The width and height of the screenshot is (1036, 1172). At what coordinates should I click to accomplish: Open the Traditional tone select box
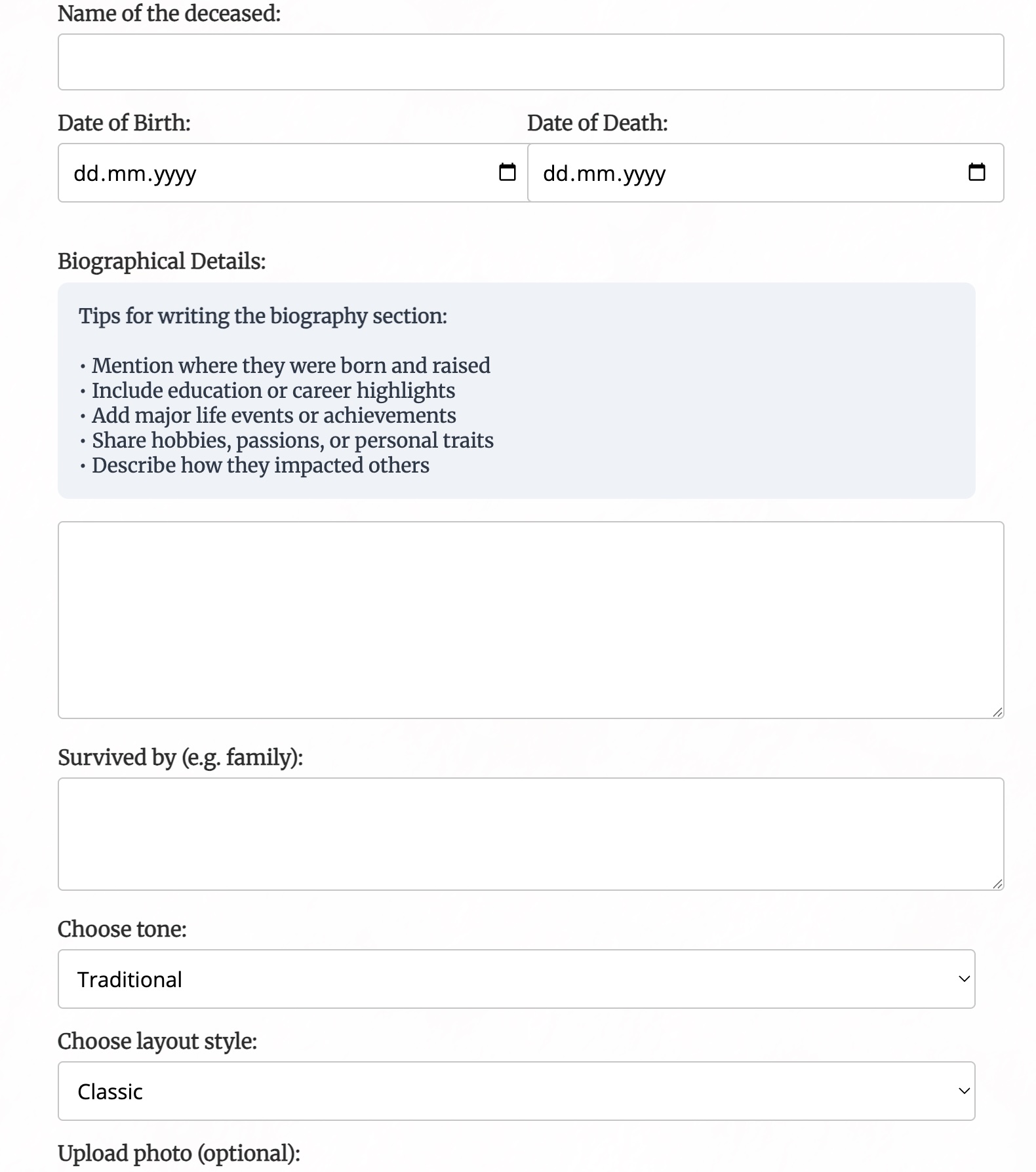pos(517,979)
